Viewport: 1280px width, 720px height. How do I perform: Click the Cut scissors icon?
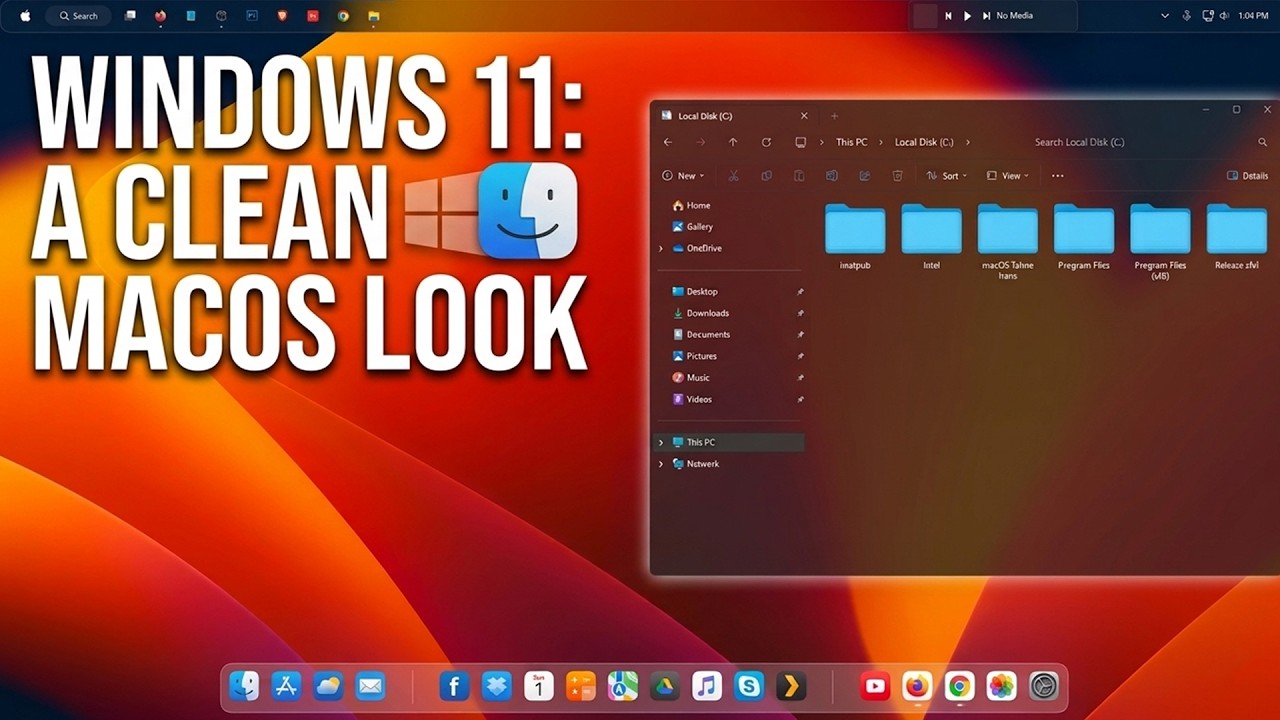(x=733, y=176)
